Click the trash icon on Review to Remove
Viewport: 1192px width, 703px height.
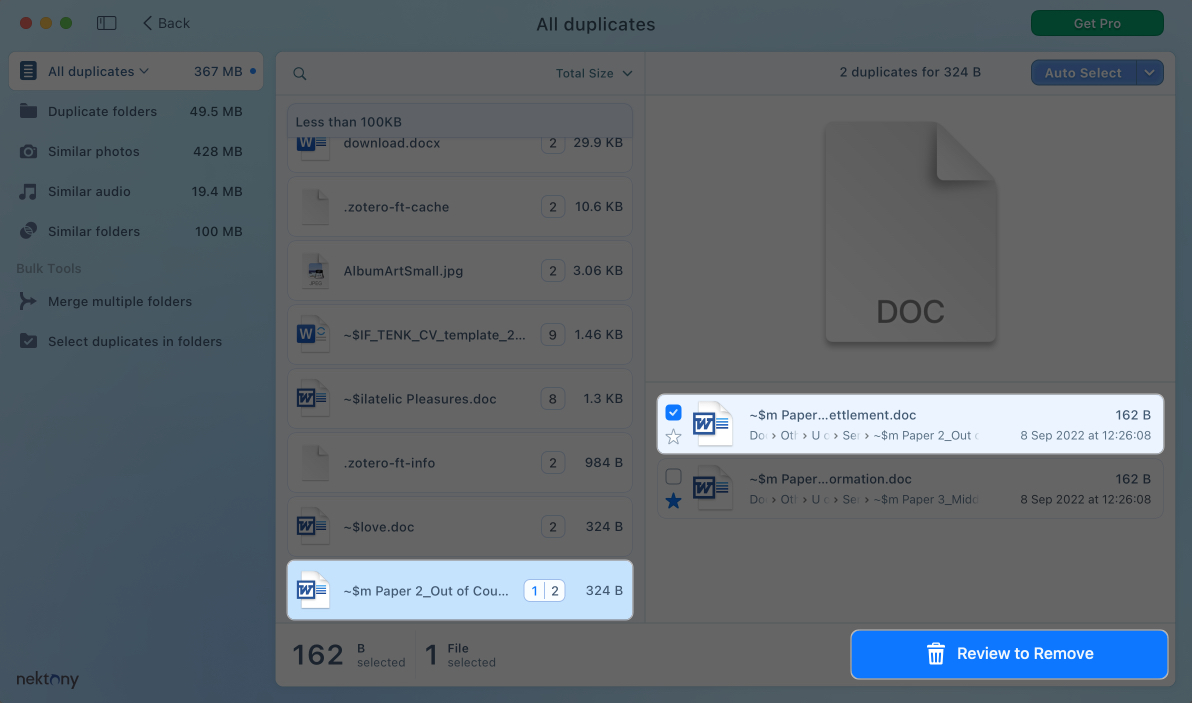936,654
